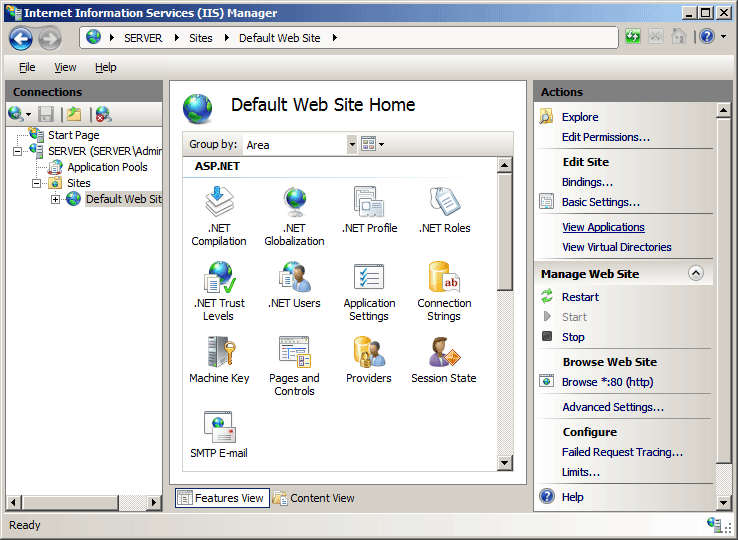Click the Actions pane scroll down arrow
This screenshot has height=540, width=738.
tap(723, 502)
